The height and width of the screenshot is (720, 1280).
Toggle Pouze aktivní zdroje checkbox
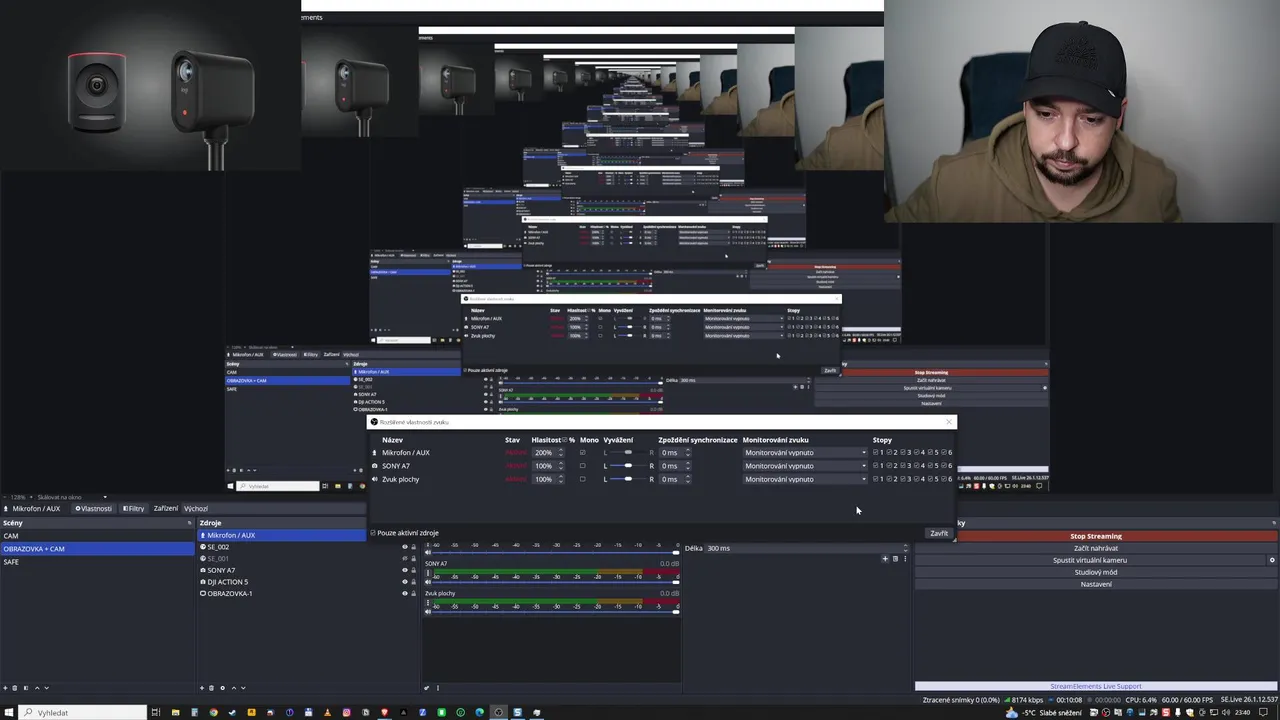click(373, 533)
